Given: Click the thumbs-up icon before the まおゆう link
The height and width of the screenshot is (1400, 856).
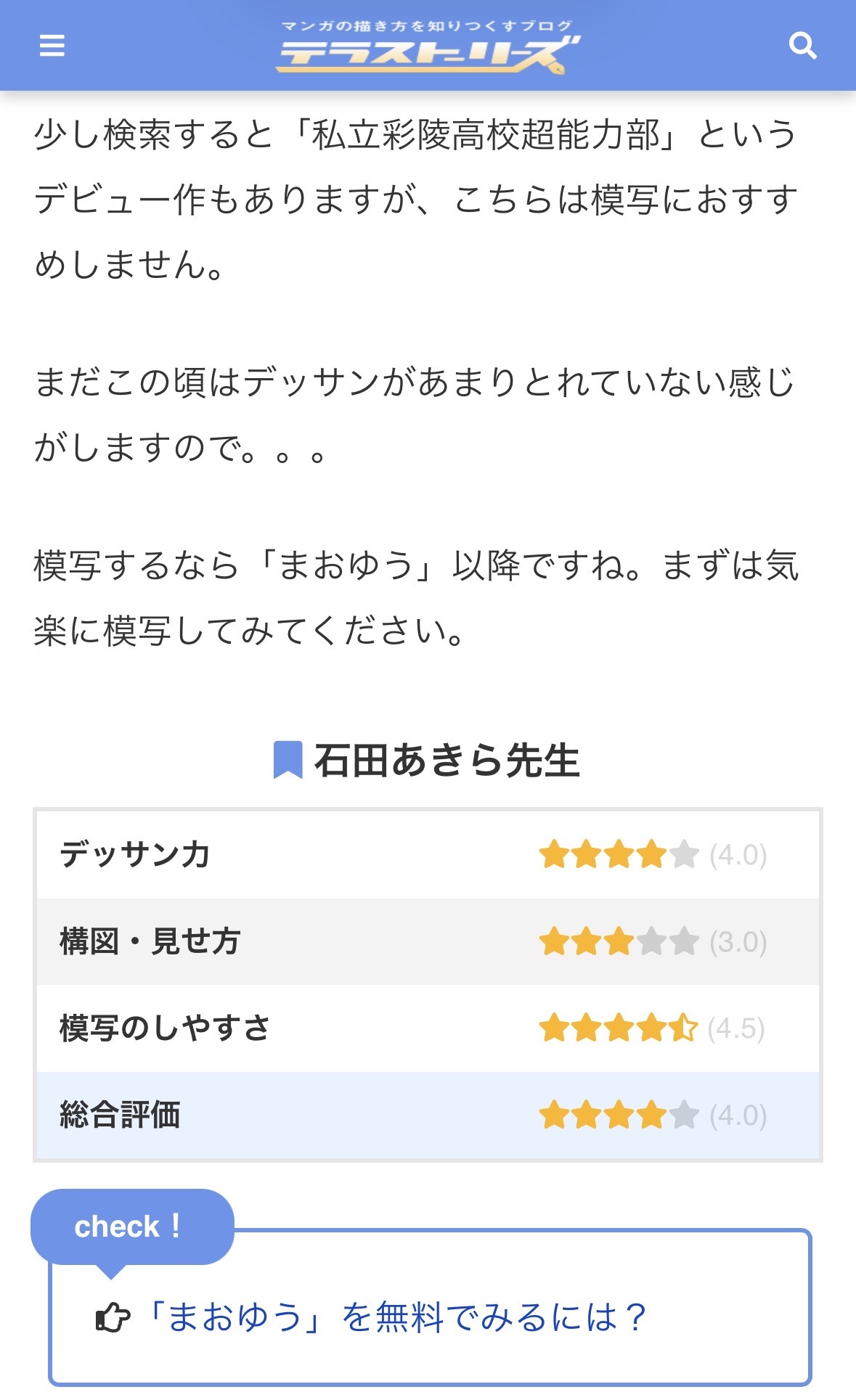Looking at the screenshot, I should click(x=113, y=1317).
